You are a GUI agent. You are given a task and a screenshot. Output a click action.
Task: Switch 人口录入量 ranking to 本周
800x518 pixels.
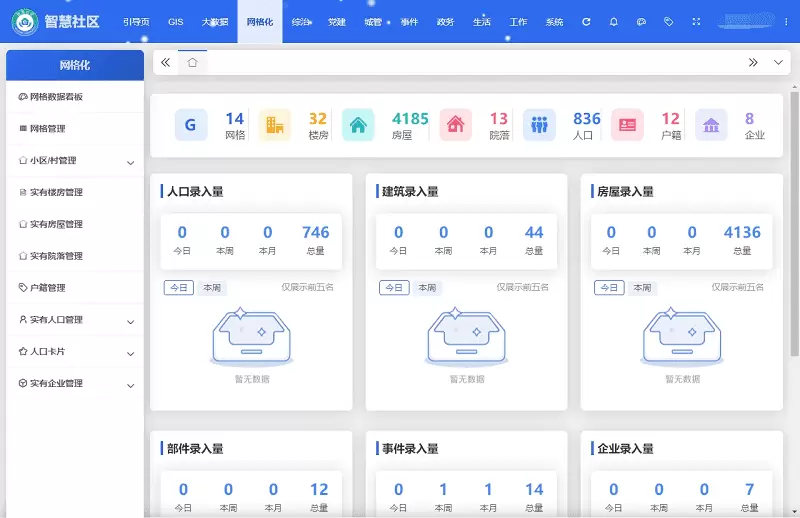tap(211, 288)
